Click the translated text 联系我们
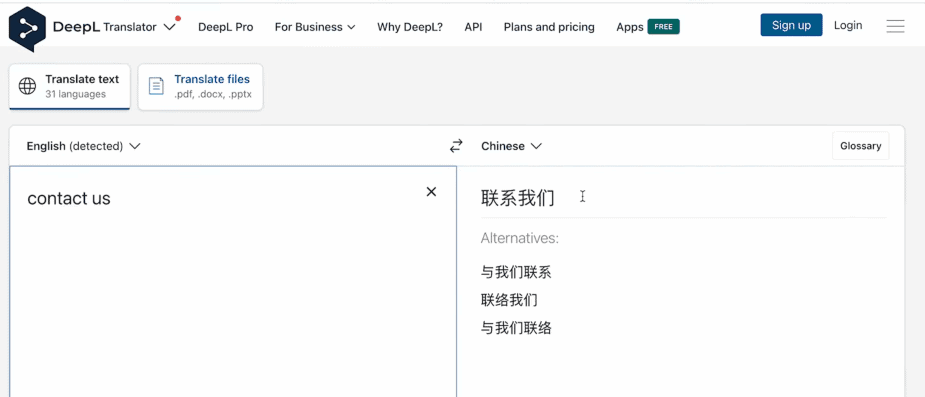This screenshot has height=397, width=925. point(518,198)
